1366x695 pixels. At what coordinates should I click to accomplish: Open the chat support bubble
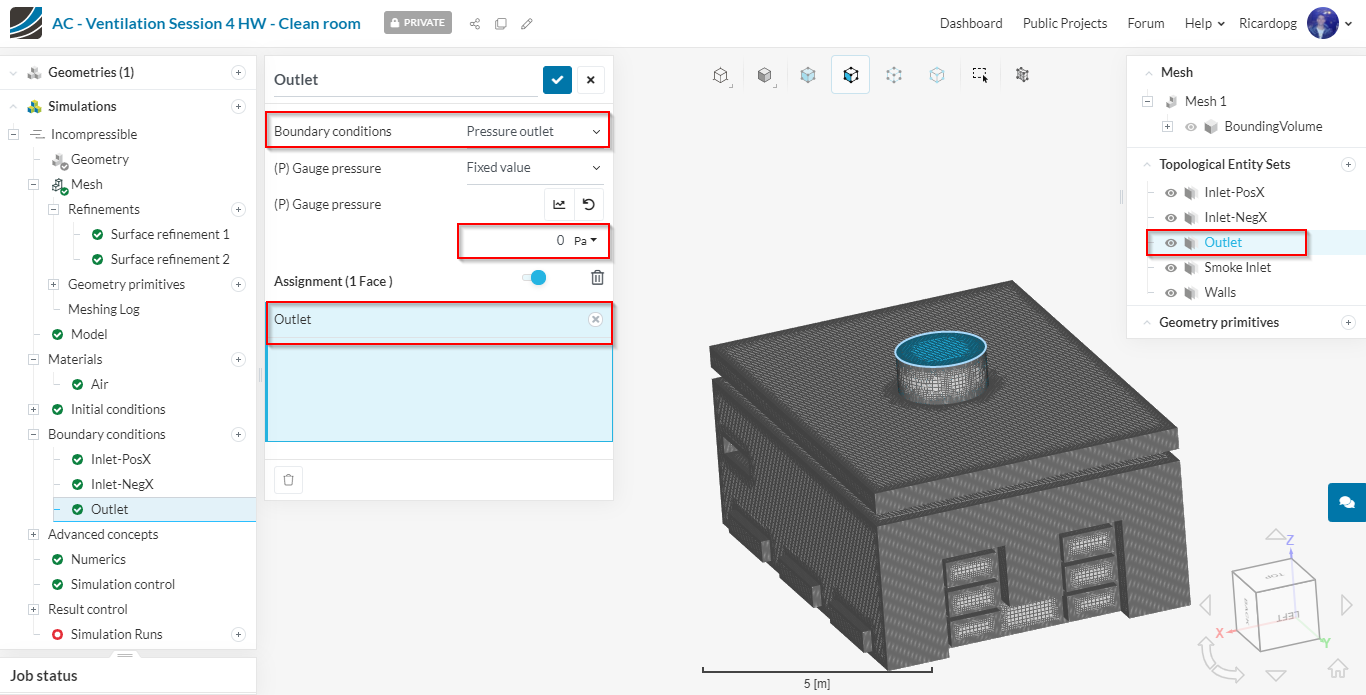coord(1346,502)
